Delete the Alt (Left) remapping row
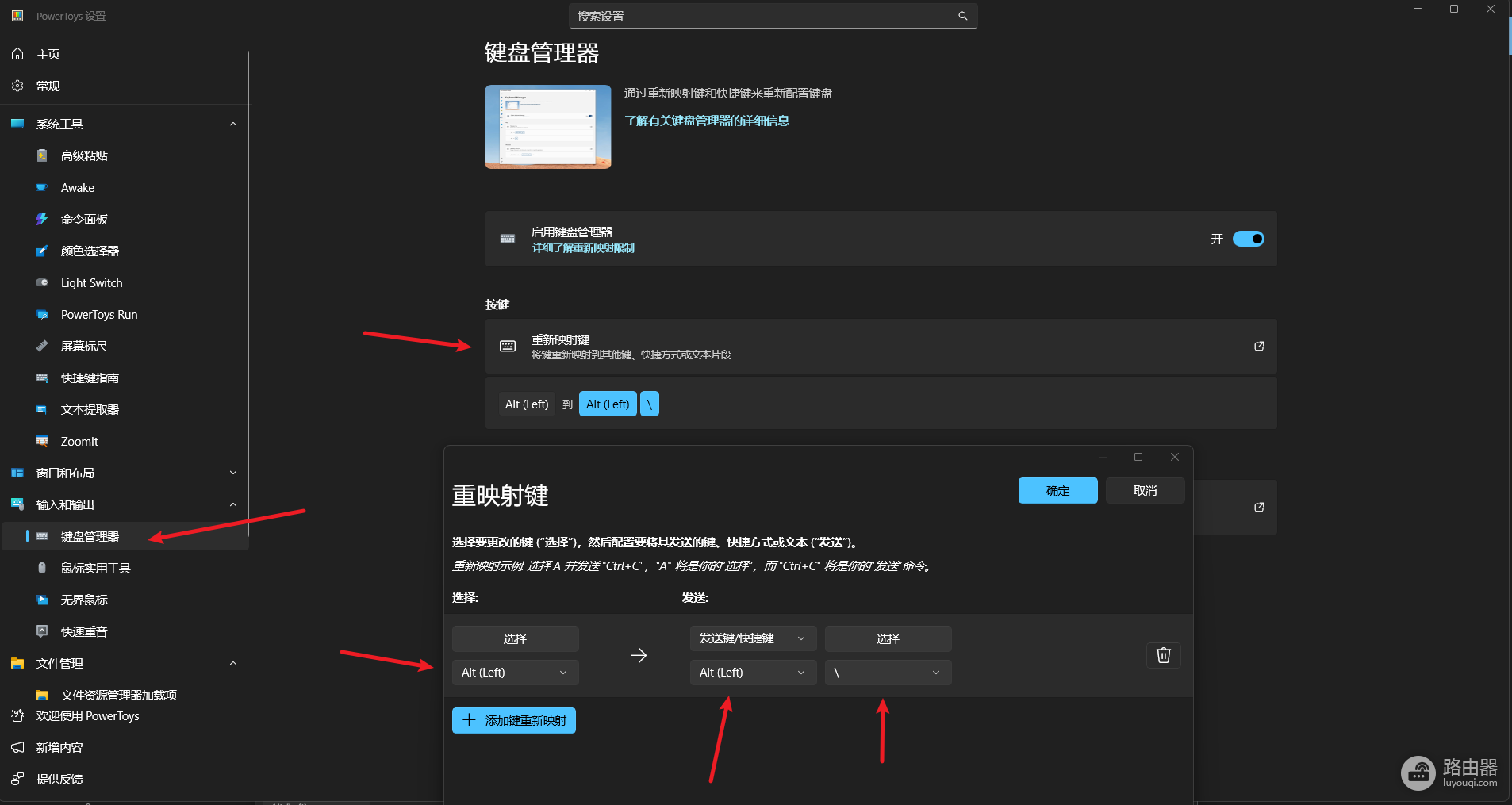The image size is (1512, 805). click(1163, 655)
